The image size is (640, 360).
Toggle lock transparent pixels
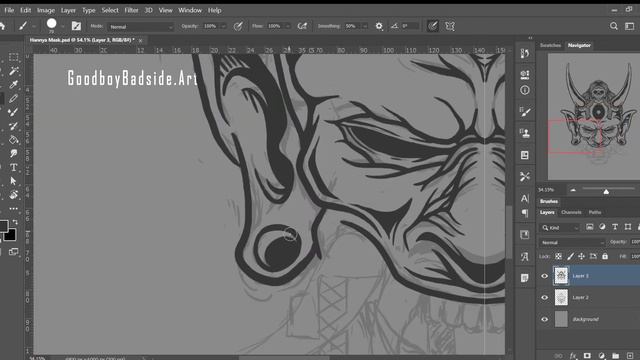tap(558, 256)
